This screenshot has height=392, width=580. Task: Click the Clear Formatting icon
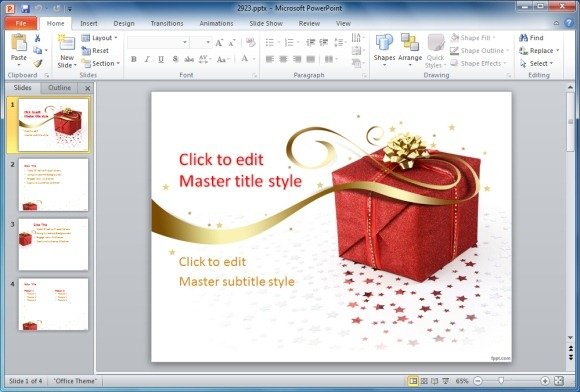pos(250,43)
